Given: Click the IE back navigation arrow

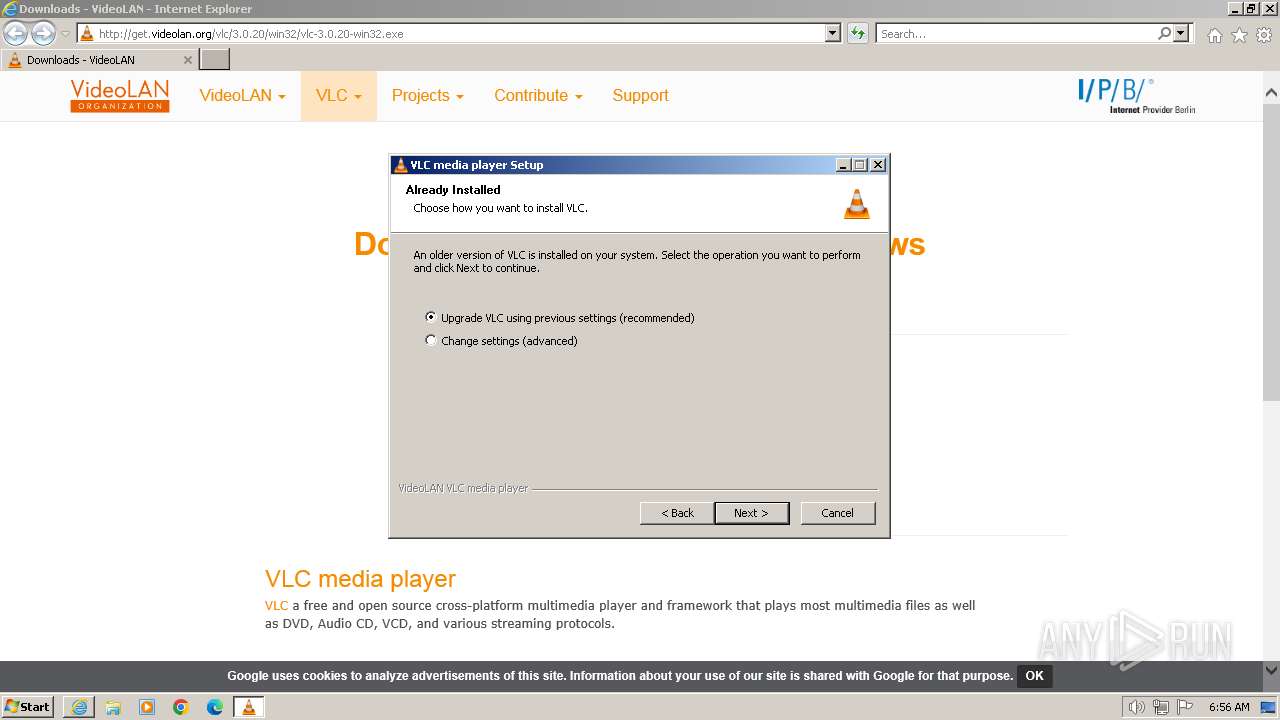Looking at the screenshot, I should (16, 33).
